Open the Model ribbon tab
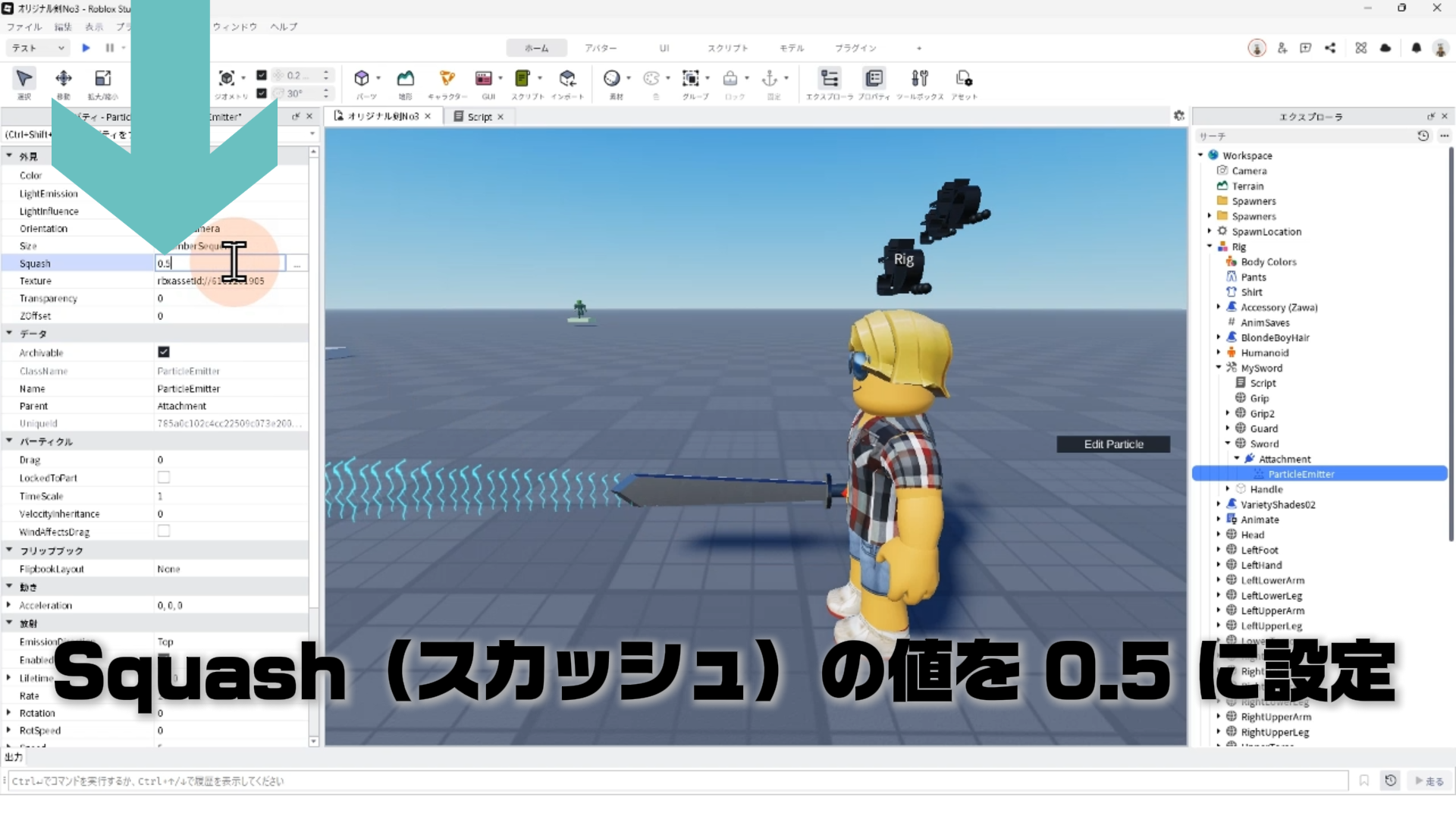Screen dimensions: 1456x819 [x=791, y=48]
